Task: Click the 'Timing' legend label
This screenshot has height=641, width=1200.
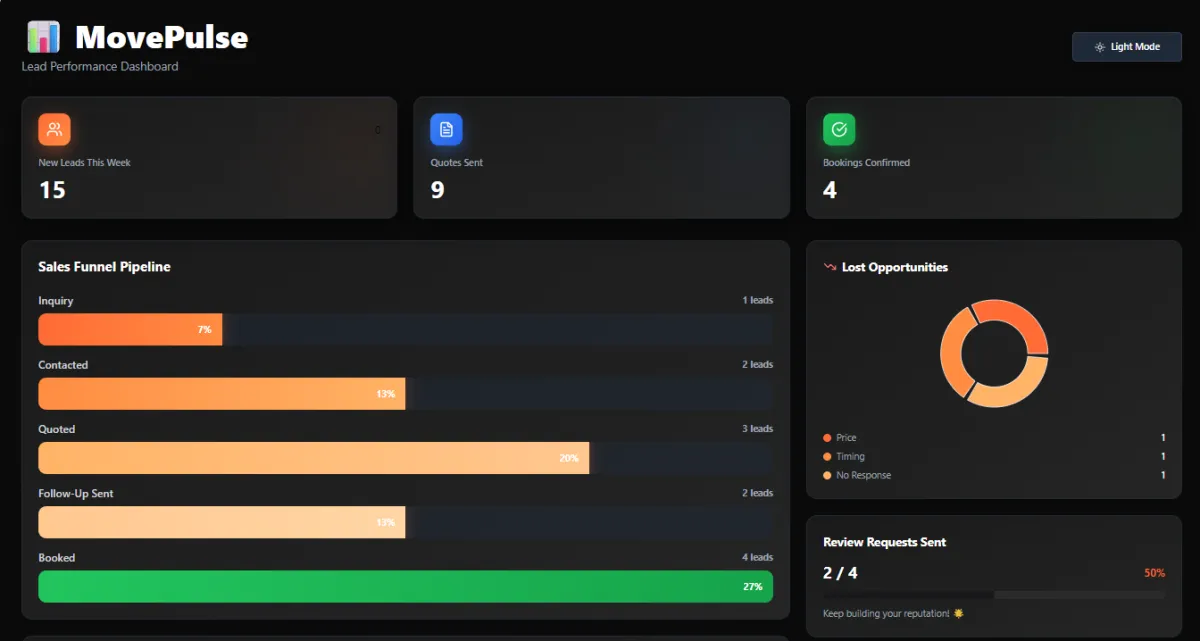Action: (850, 457)
